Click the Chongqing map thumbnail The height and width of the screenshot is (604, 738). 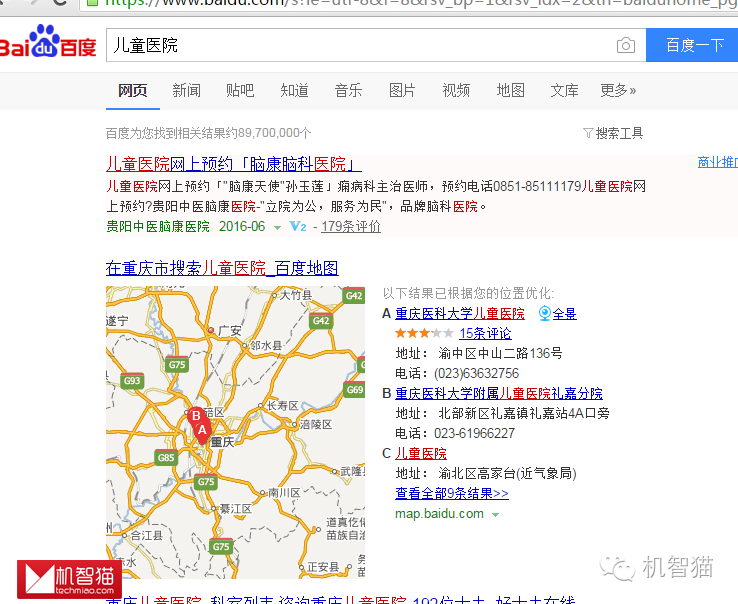pos(235,432)
